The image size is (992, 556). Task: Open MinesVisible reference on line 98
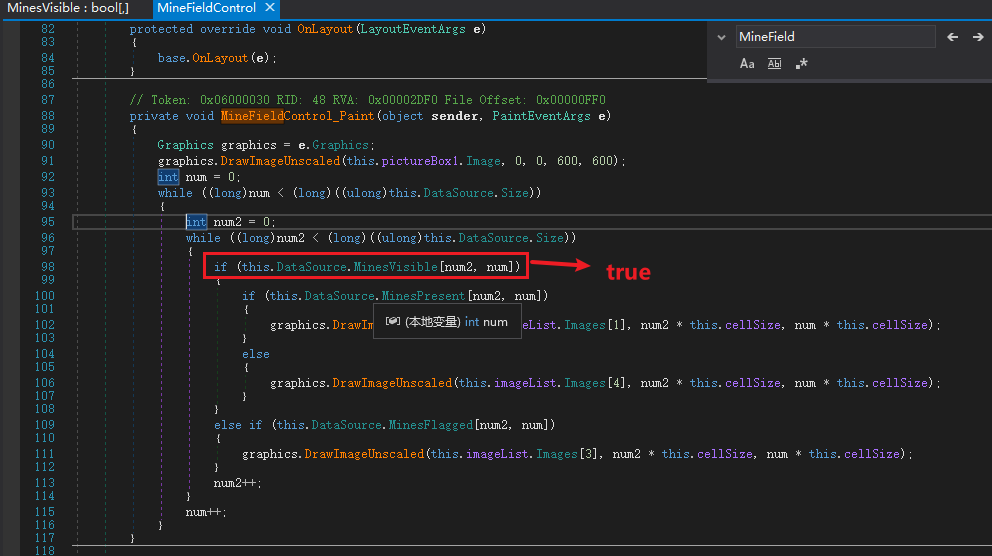(x=396, y=266)
